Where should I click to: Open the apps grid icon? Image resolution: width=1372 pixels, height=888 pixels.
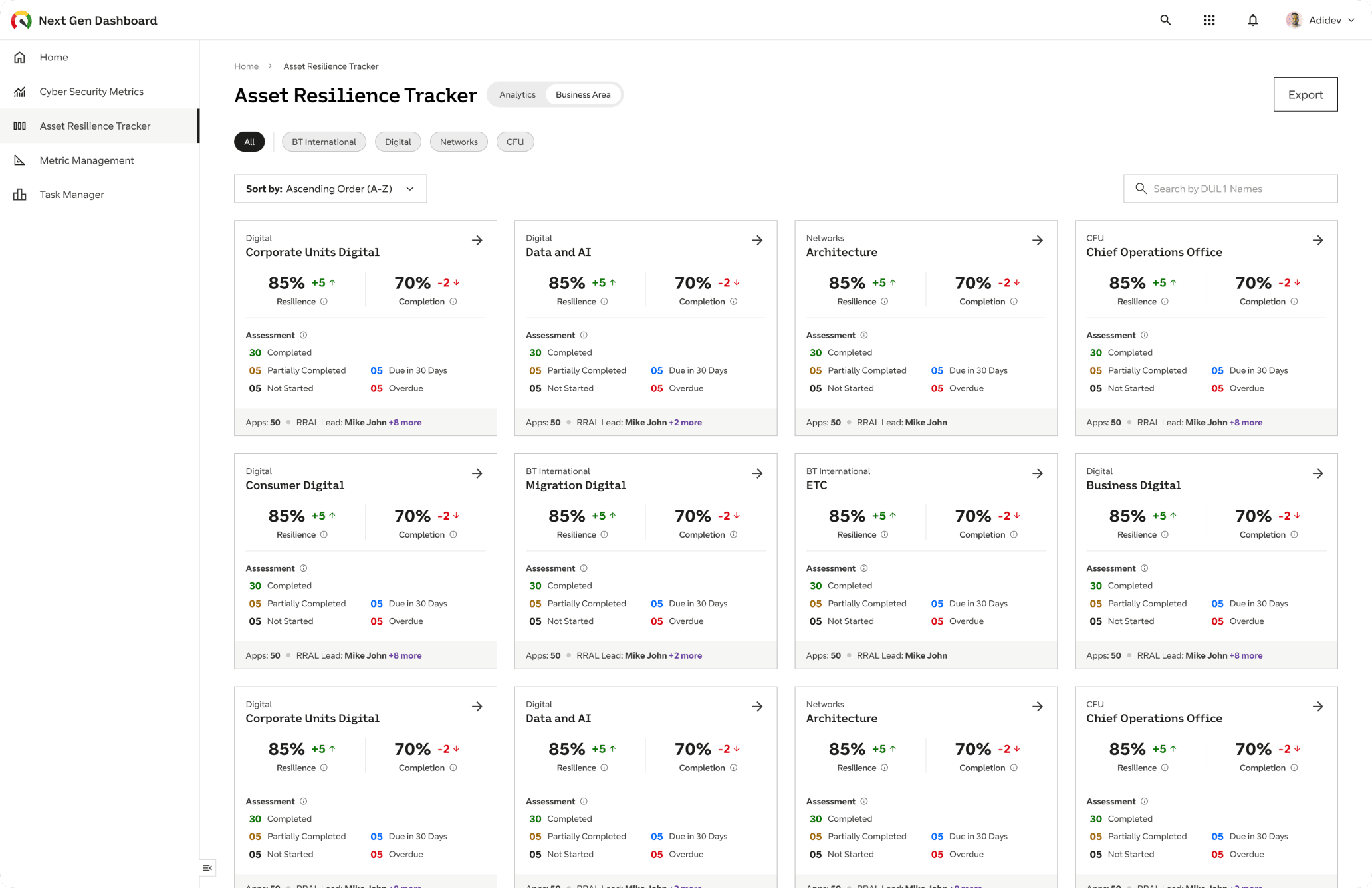click(x=1209, y=20)
